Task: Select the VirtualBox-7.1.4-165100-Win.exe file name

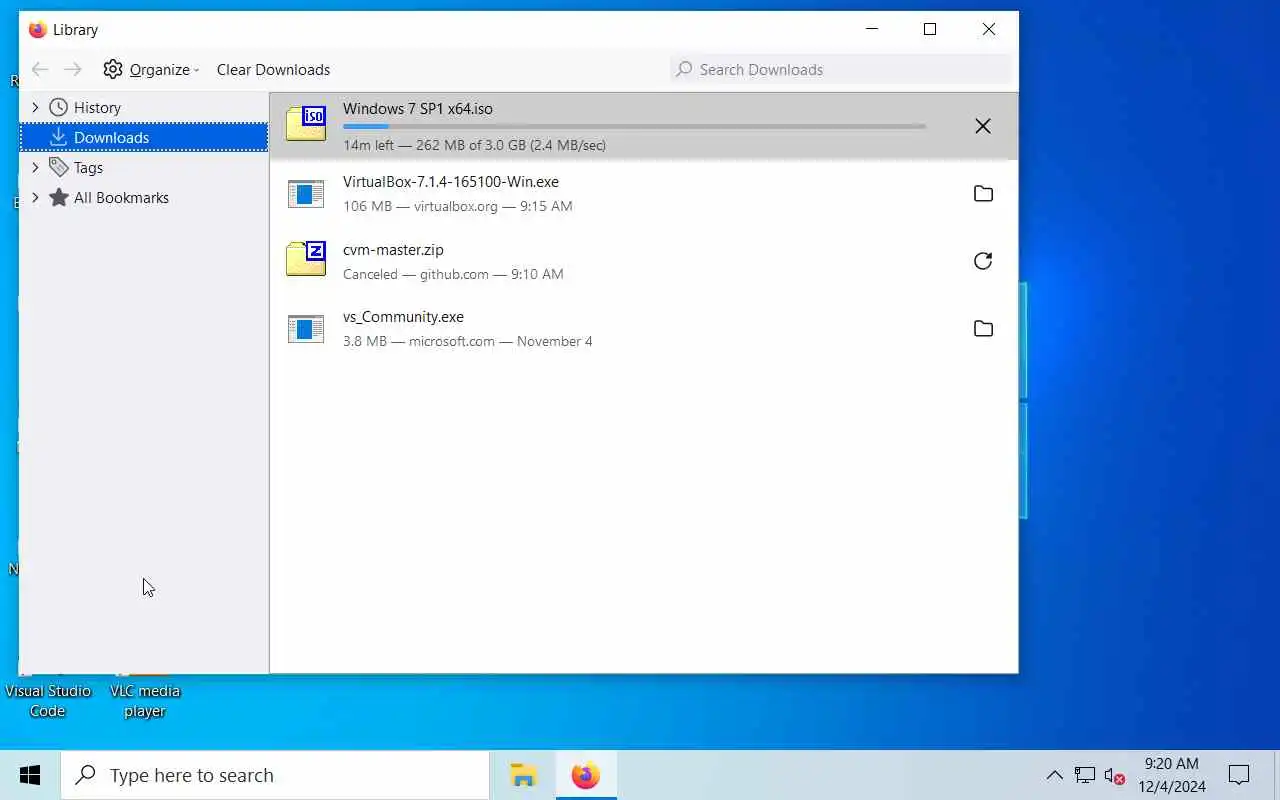Action: point(451,181)
